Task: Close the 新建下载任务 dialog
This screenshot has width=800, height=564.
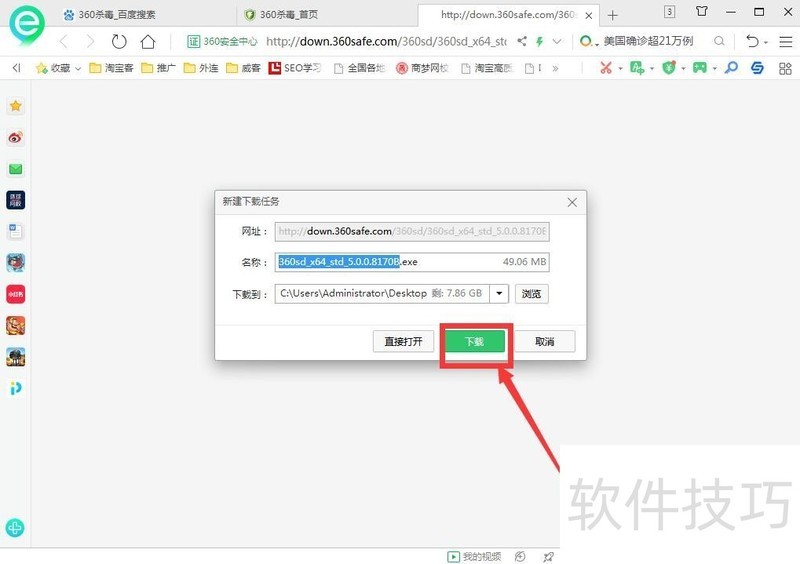Action: [572, 203]
